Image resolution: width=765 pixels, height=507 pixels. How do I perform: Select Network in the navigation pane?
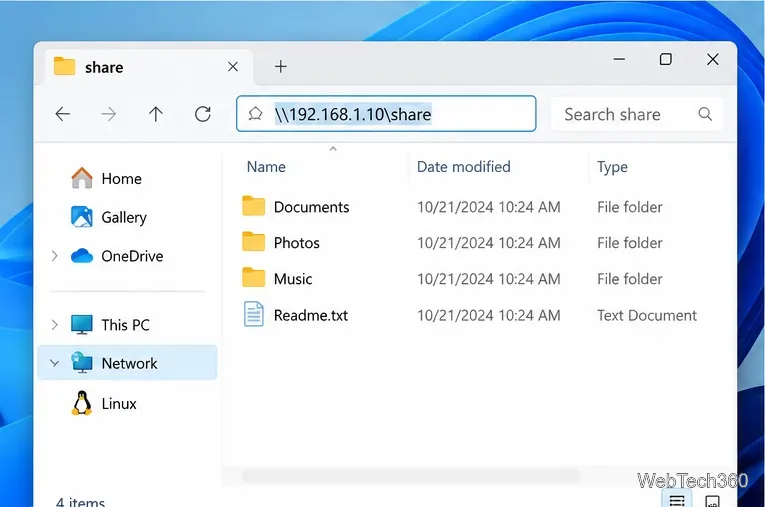pos(129,364)
